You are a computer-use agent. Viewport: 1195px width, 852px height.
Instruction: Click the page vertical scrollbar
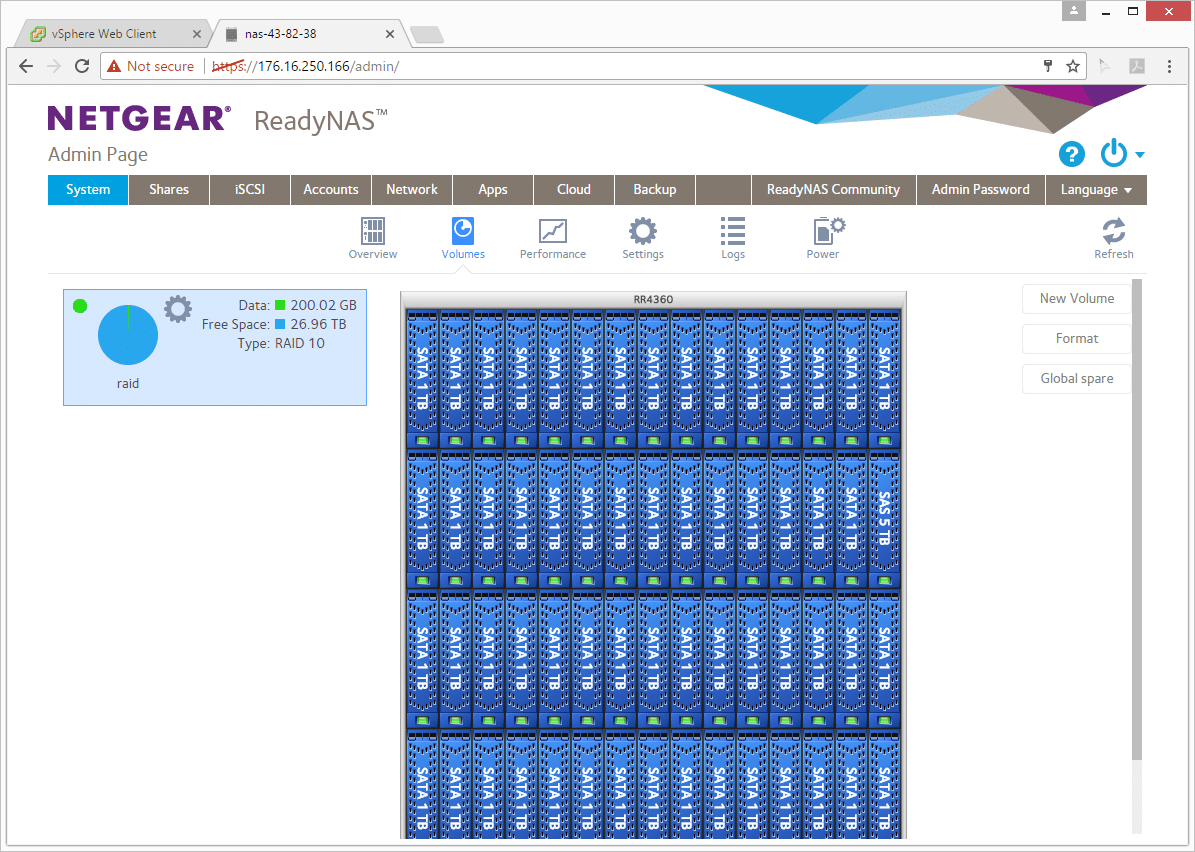pos(1137,556)
